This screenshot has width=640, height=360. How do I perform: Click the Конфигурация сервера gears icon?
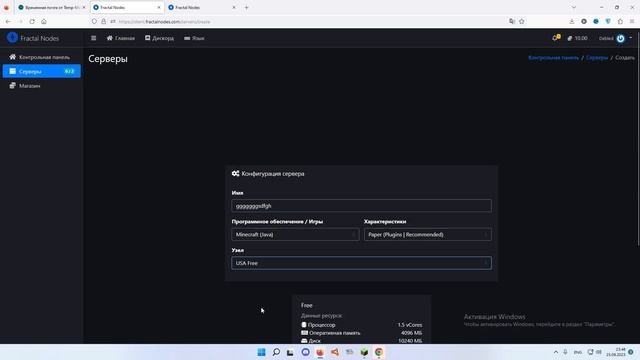[236, 173]
